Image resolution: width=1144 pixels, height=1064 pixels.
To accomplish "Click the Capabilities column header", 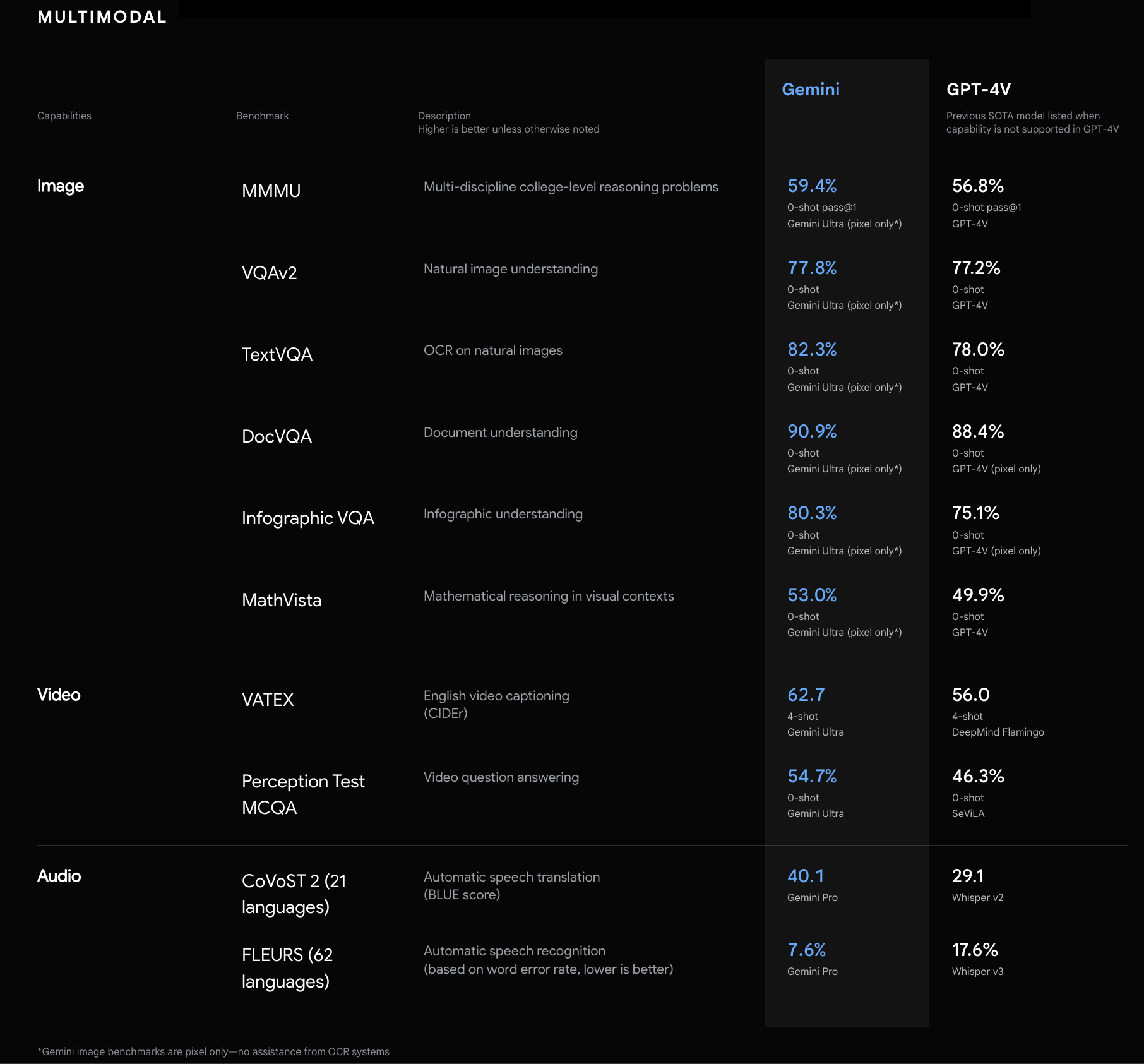I will pos(64,116).
